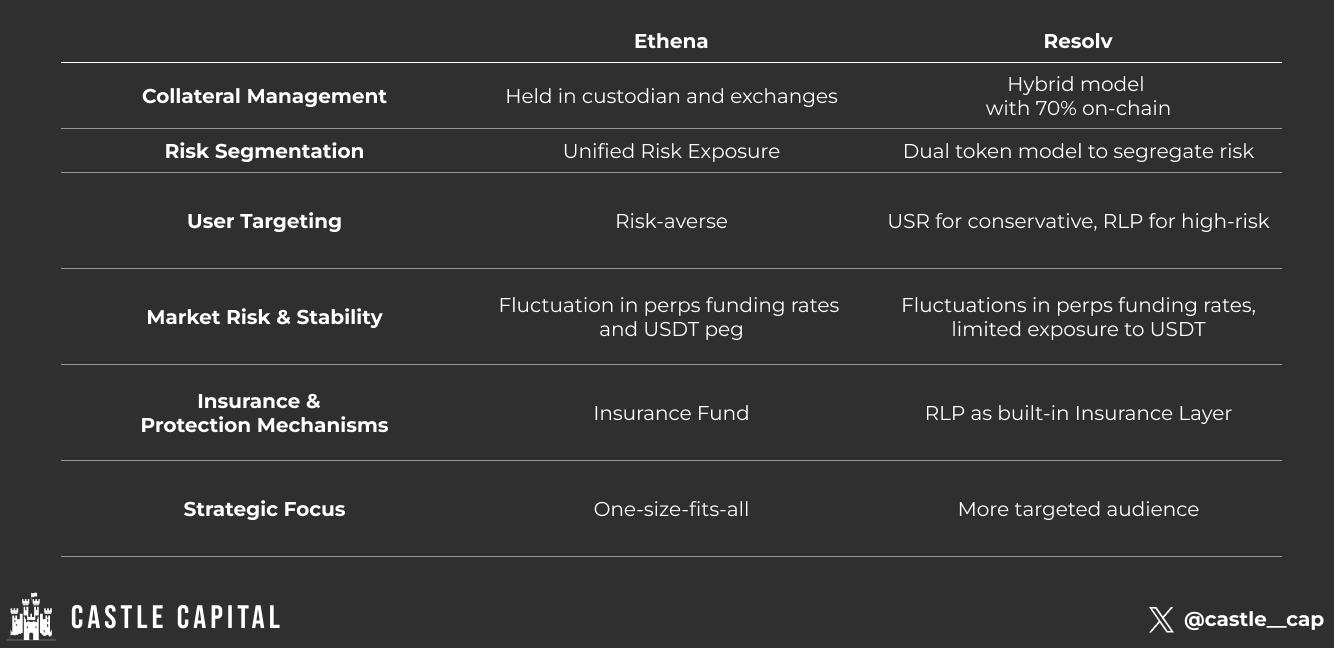Click the Collateral Management row label
Image resolution: width=1334 pixels, height=648 pixels.
[x=264, y=96]
